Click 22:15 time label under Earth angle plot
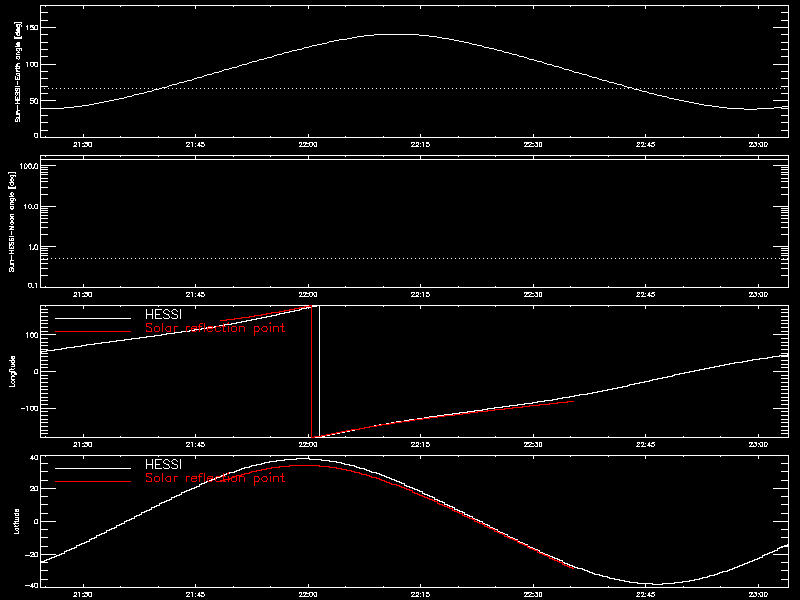This screenshot has width=800, height=600. tap(420, 144)
